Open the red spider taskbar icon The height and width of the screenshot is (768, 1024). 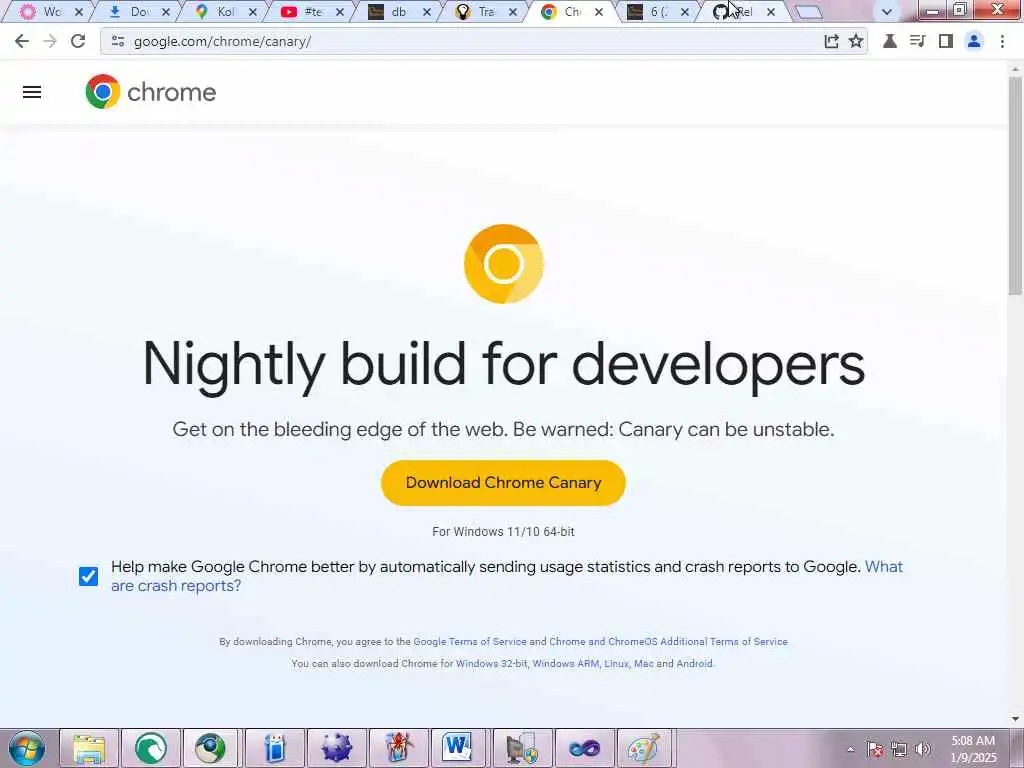[x=399, y=748]
